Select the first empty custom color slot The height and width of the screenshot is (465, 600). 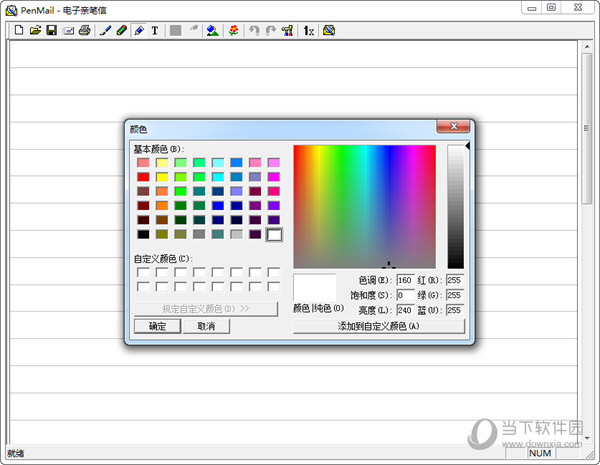143,272
